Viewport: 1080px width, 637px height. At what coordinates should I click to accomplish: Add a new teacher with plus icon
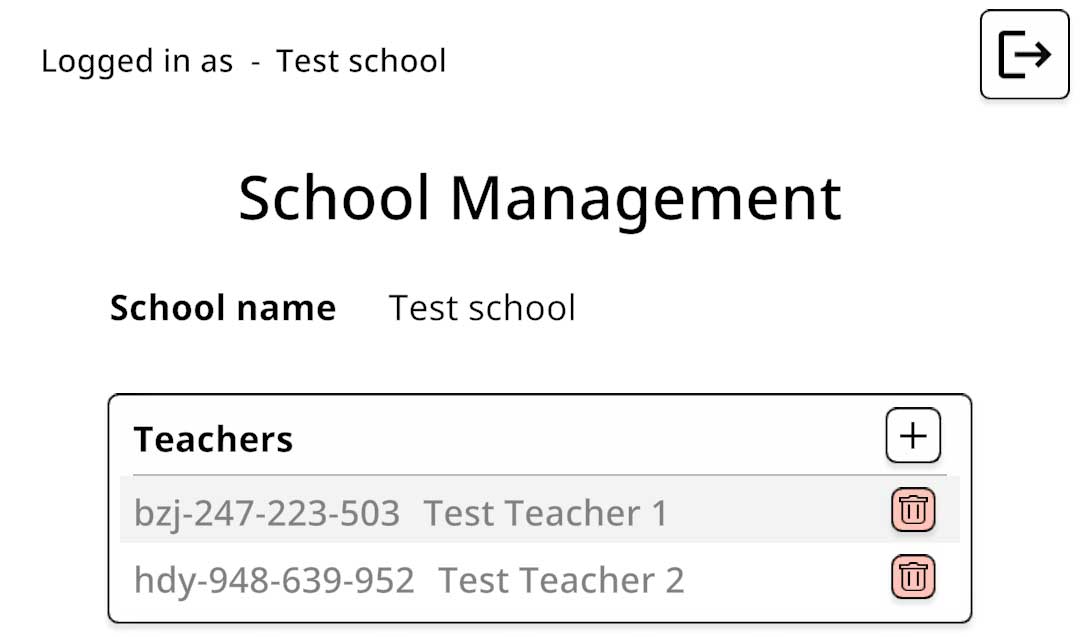[913, 435]
